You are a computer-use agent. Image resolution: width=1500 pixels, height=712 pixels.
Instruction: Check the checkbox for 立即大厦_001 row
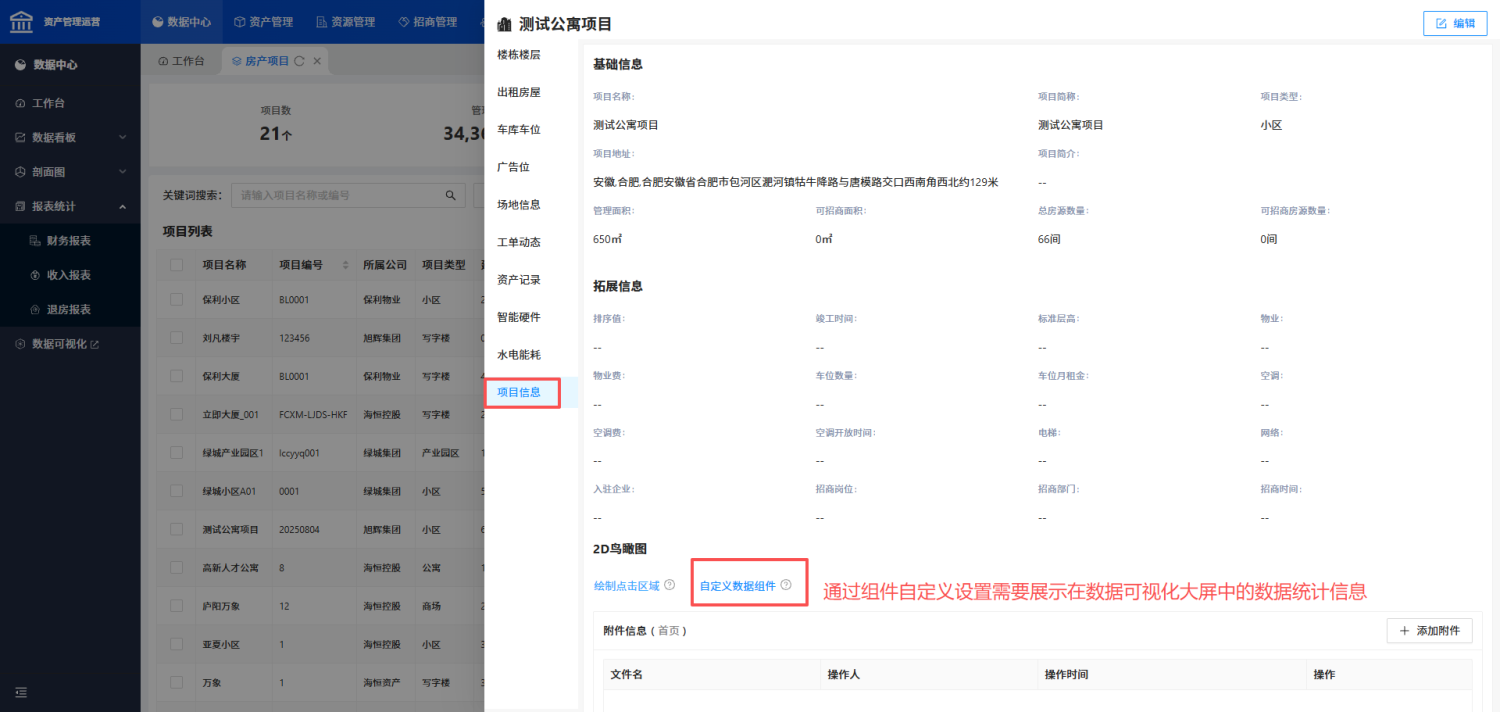pyautogui.click(x=177, y=414)
